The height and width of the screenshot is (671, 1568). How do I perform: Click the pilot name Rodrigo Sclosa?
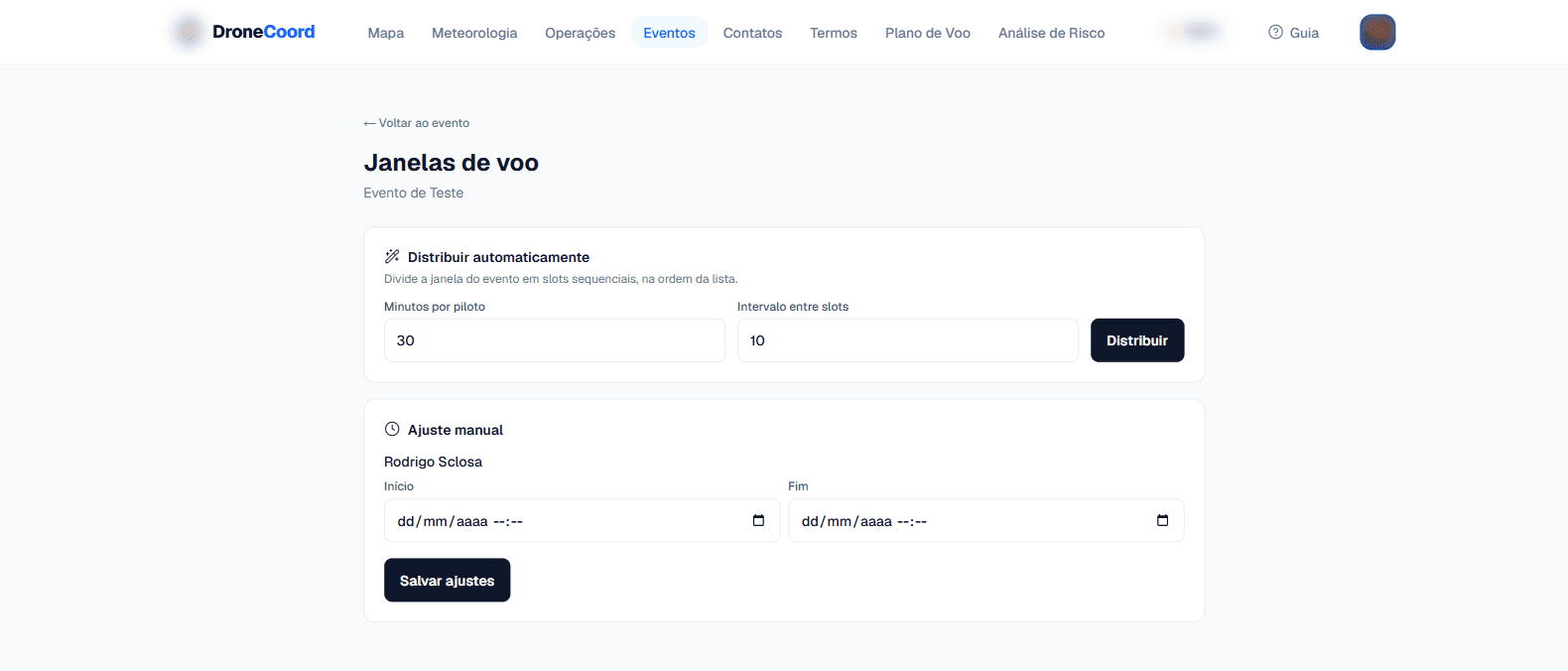pos(433,462)
